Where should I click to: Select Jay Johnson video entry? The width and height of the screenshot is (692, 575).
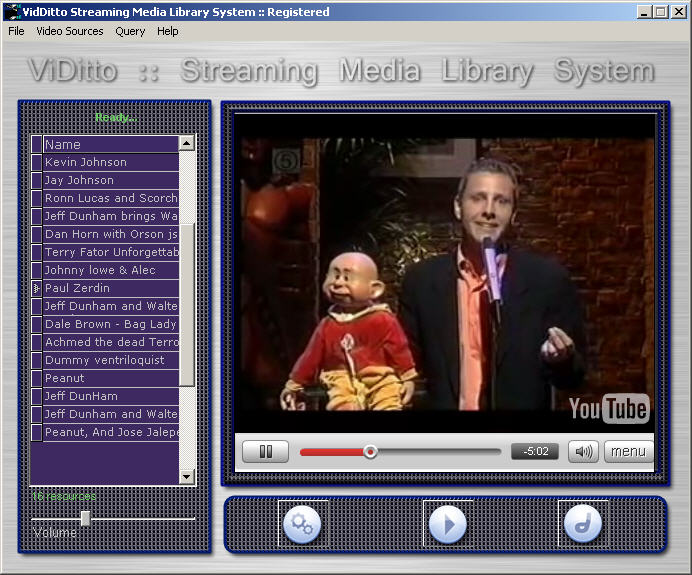coord(111,180)
